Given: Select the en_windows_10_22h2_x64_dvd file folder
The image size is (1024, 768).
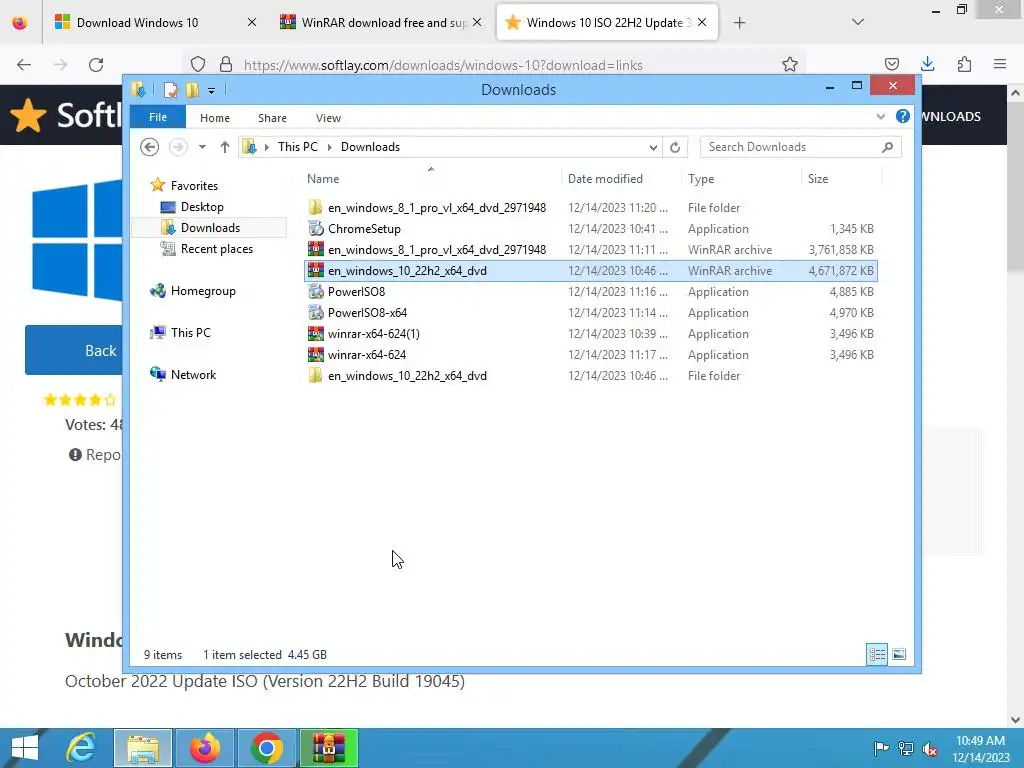Looking at the screenshot, I should (x=591, y=376).
